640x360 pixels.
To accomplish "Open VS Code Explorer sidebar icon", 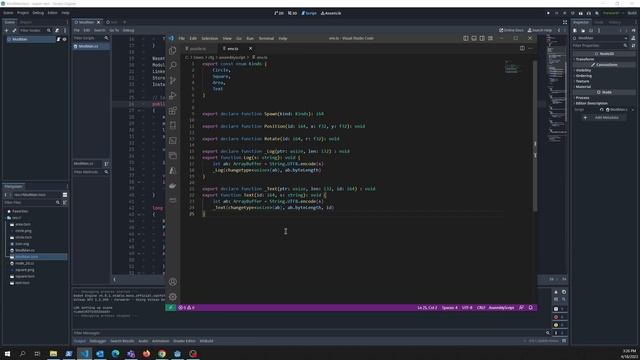I will pos(173,50).
